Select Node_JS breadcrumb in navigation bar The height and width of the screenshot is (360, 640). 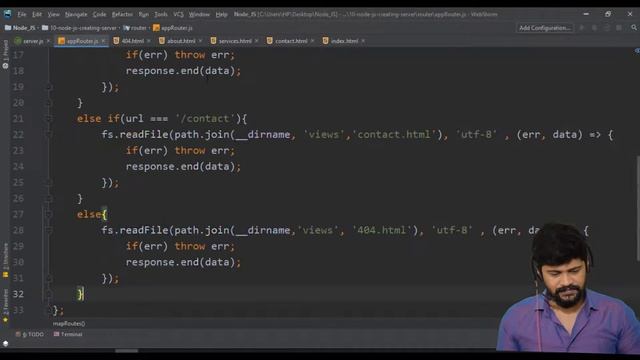(20, 28)
